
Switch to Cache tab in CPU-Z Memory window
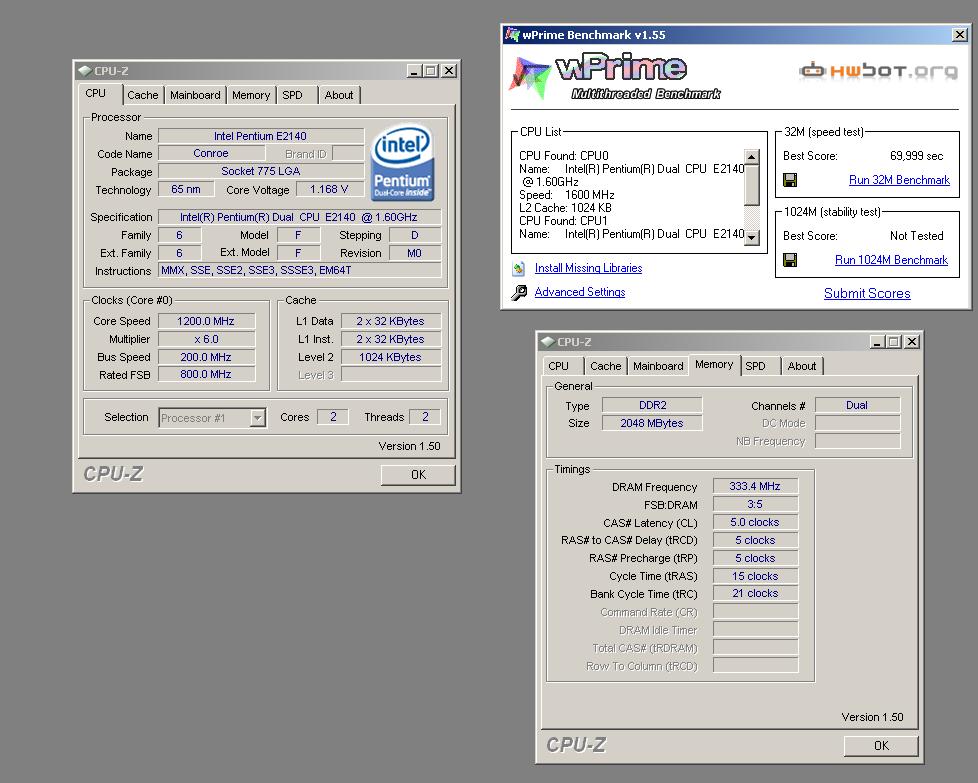tap(606, 366)
